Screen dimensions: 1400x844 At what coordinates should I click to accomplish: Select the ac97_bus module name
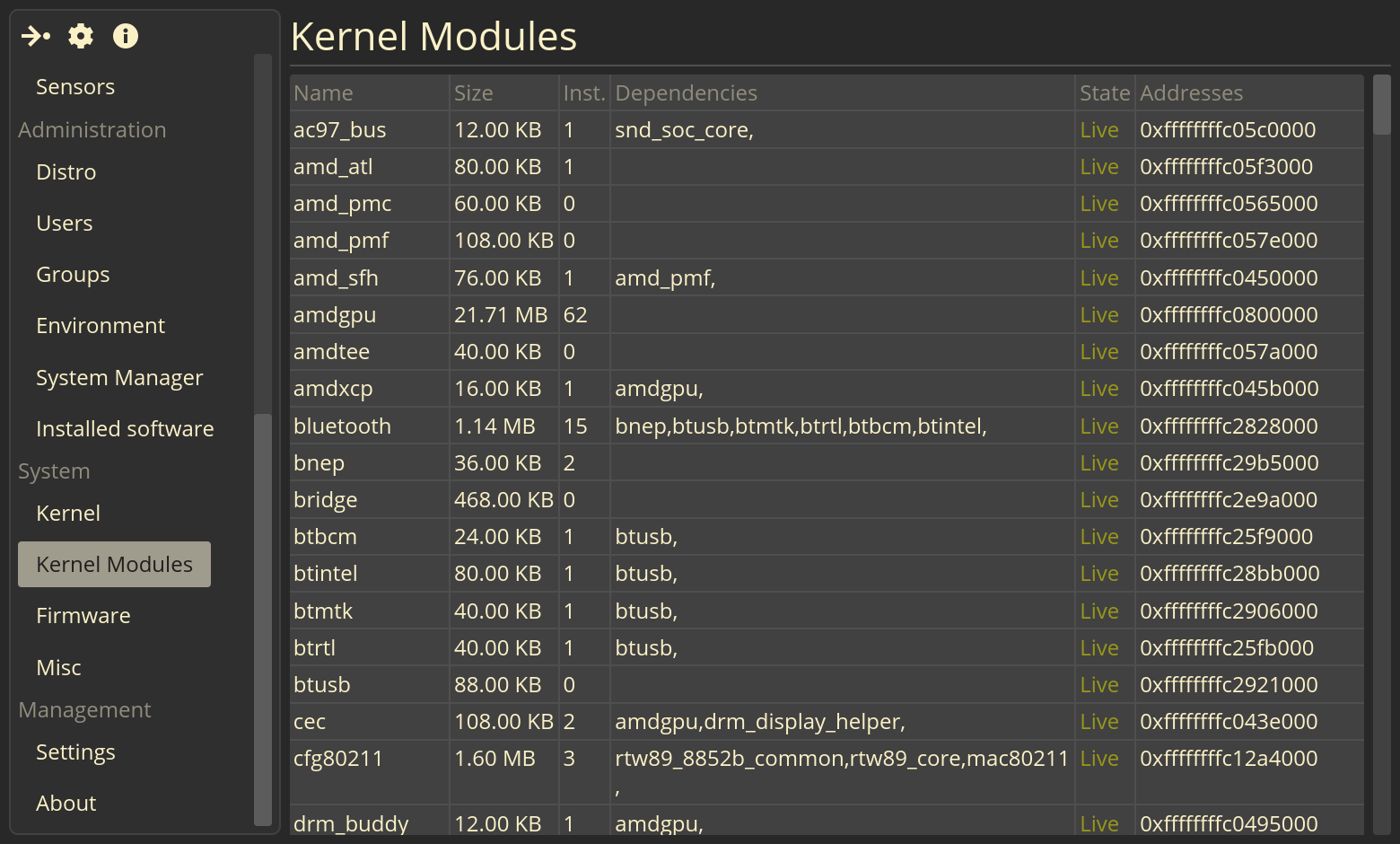click(339, 130)
